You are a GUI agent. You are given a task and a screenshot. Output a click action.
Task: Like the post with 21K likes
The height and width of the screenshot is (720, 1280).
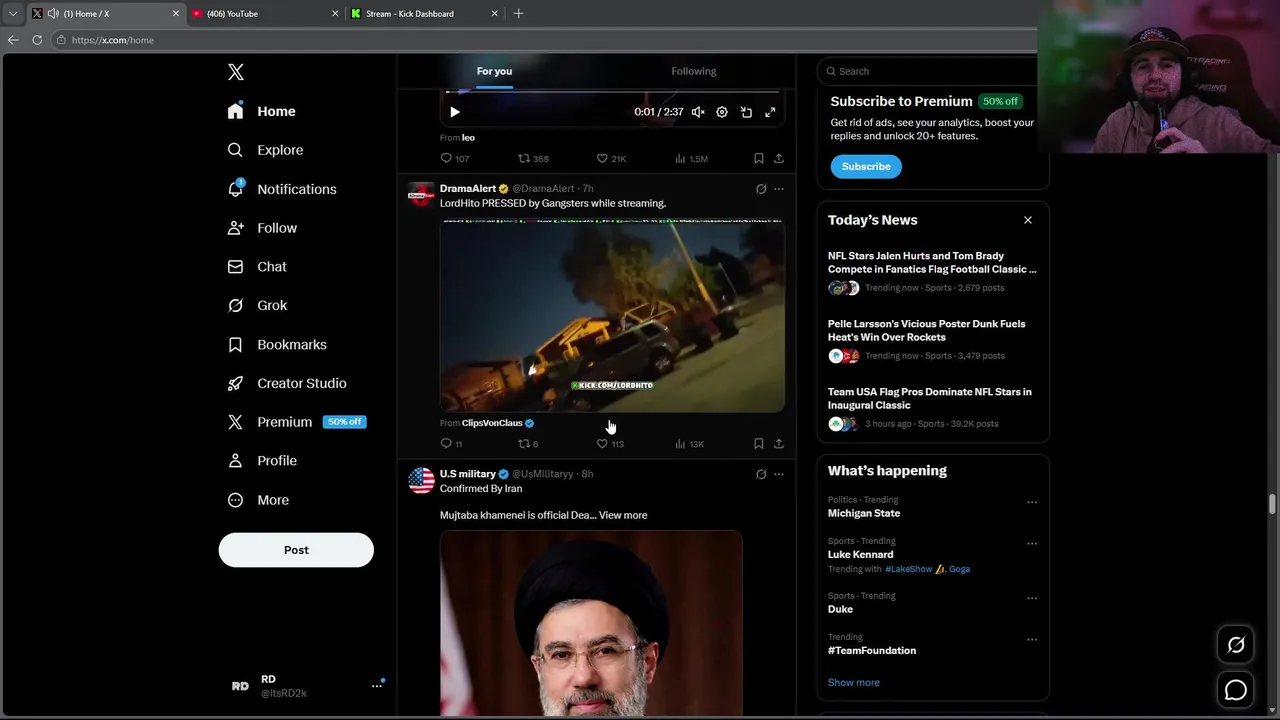click(x=611, y=158)
